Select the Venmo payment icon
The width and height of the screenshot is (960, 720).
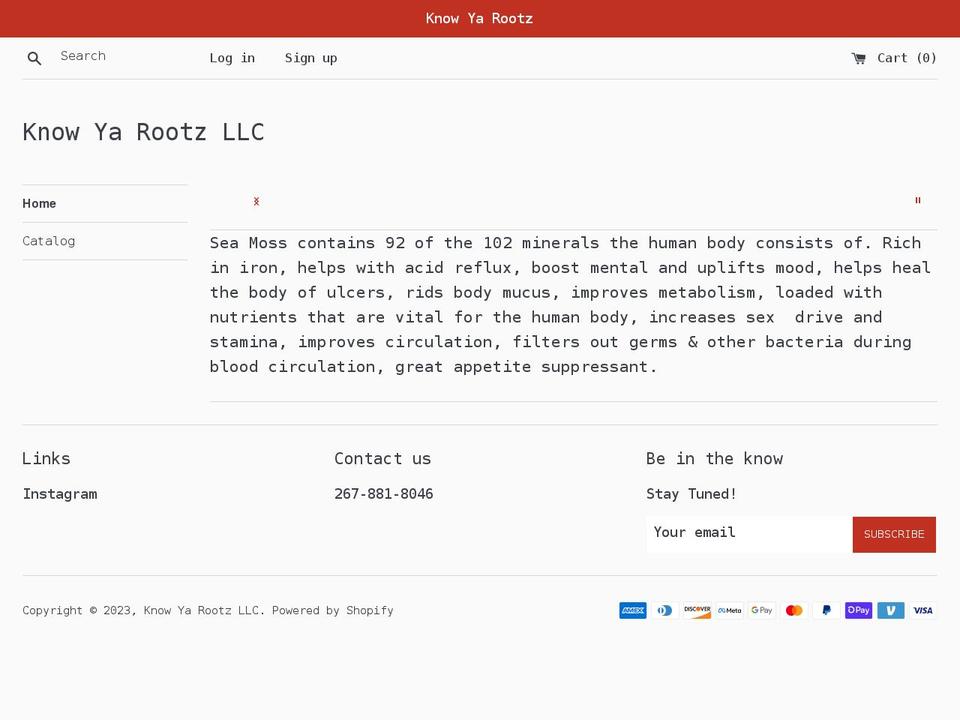890,610
